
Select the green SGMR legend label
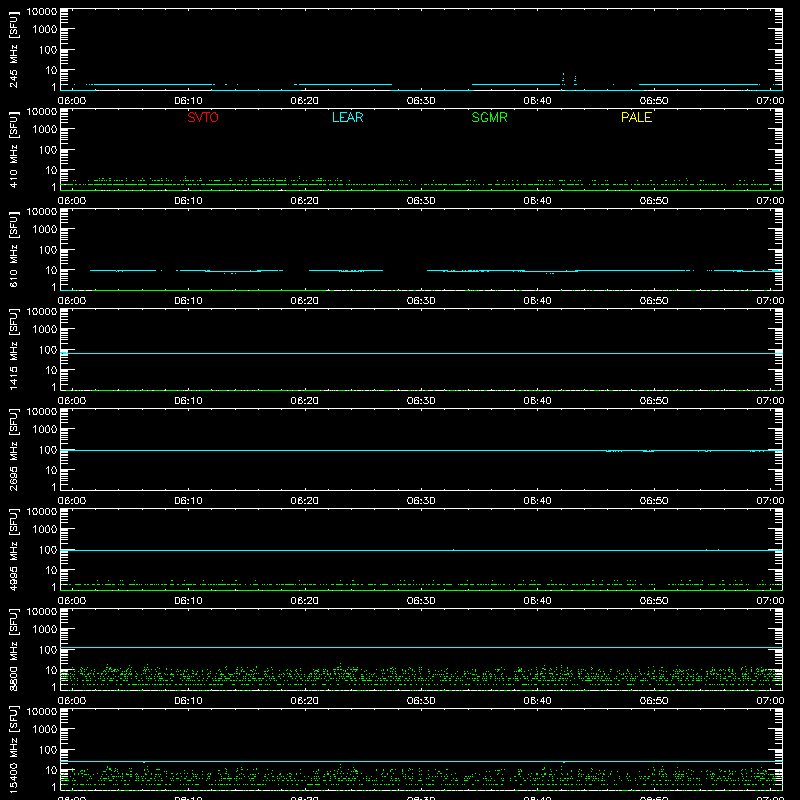coord(489,117)
